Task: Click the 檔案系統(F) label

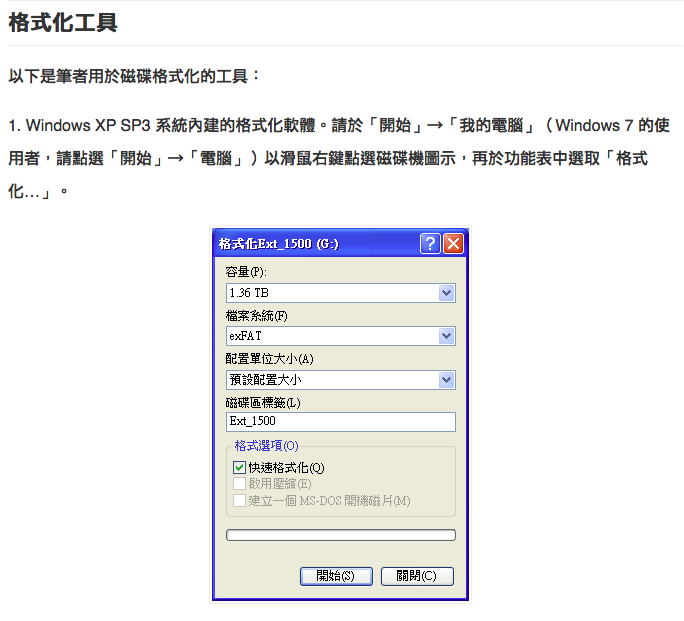Action: click(256, 315)
